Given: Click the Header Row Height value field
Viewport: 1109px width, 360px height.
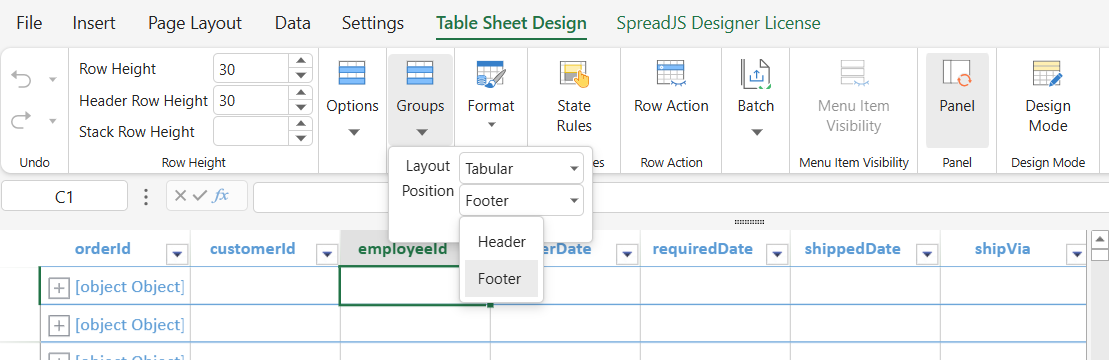Looking at the screenshot, I should click(251, 100).
